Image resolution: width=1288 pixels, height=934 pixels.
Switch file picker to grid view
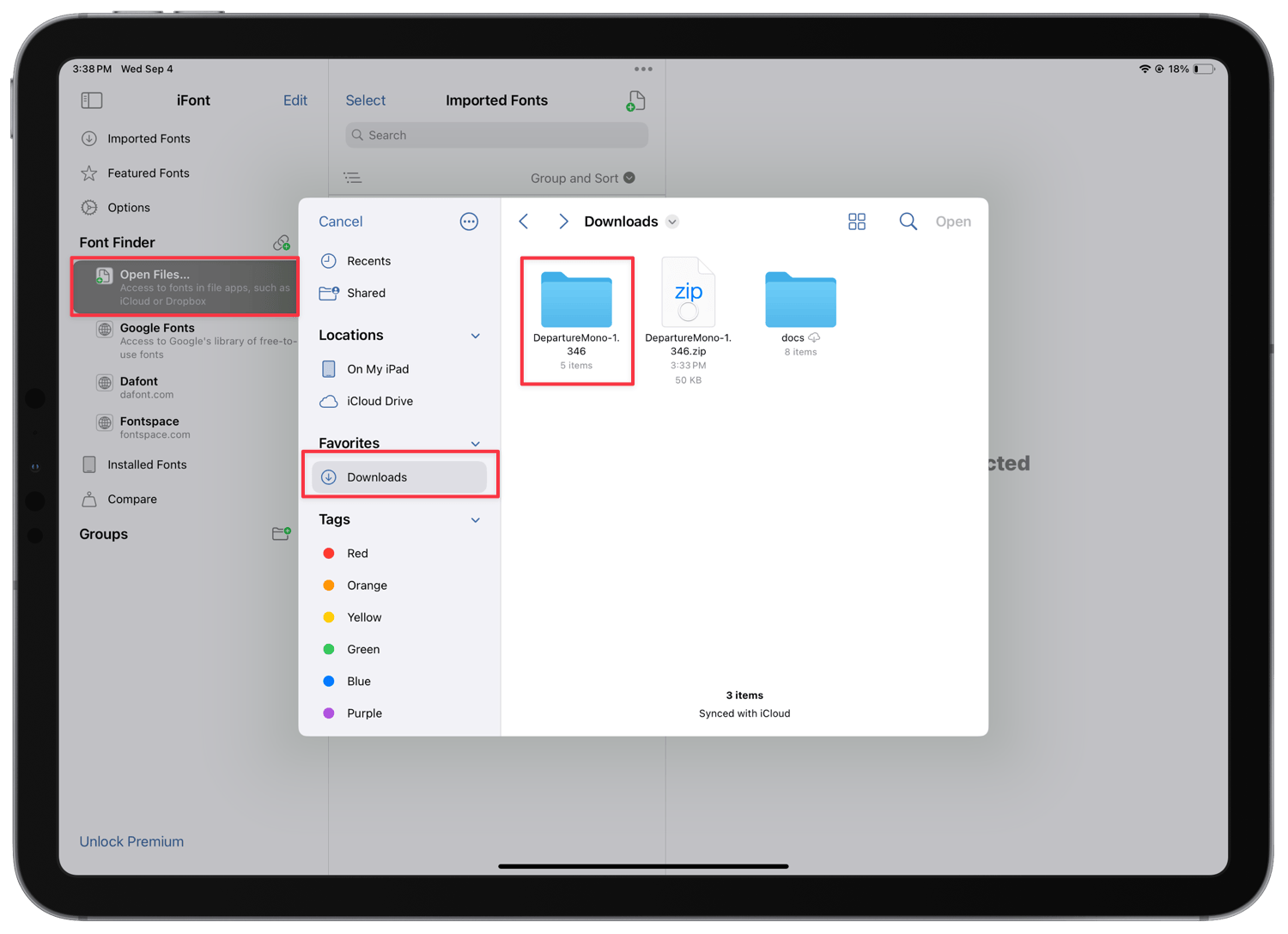tap(856, 221)
